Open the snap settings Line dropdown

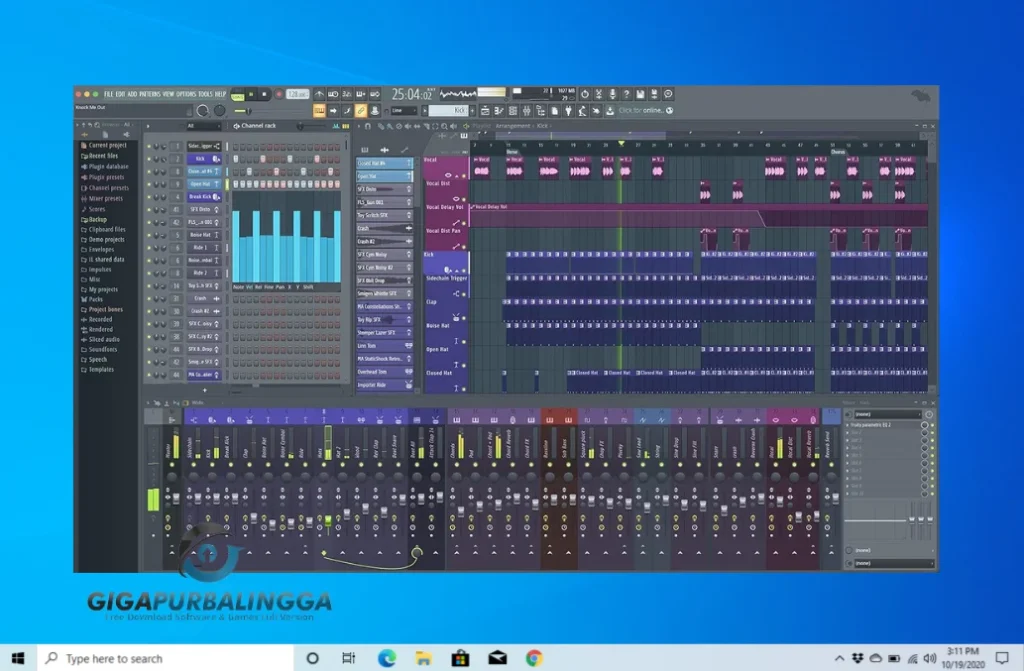403,110
